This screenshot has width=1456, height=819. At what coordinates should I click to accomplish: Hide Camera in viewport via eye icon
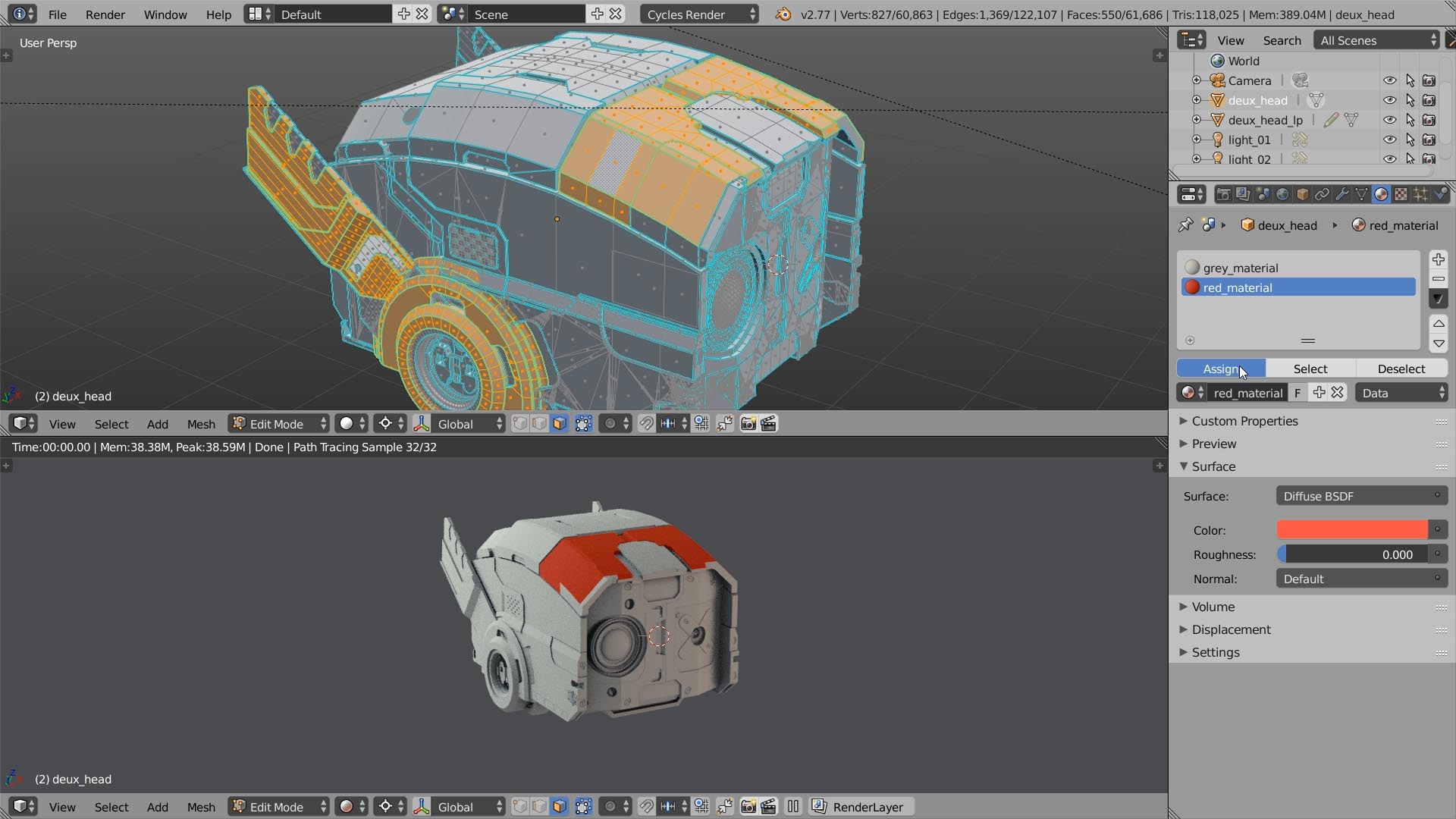[x=1389, y=80]
